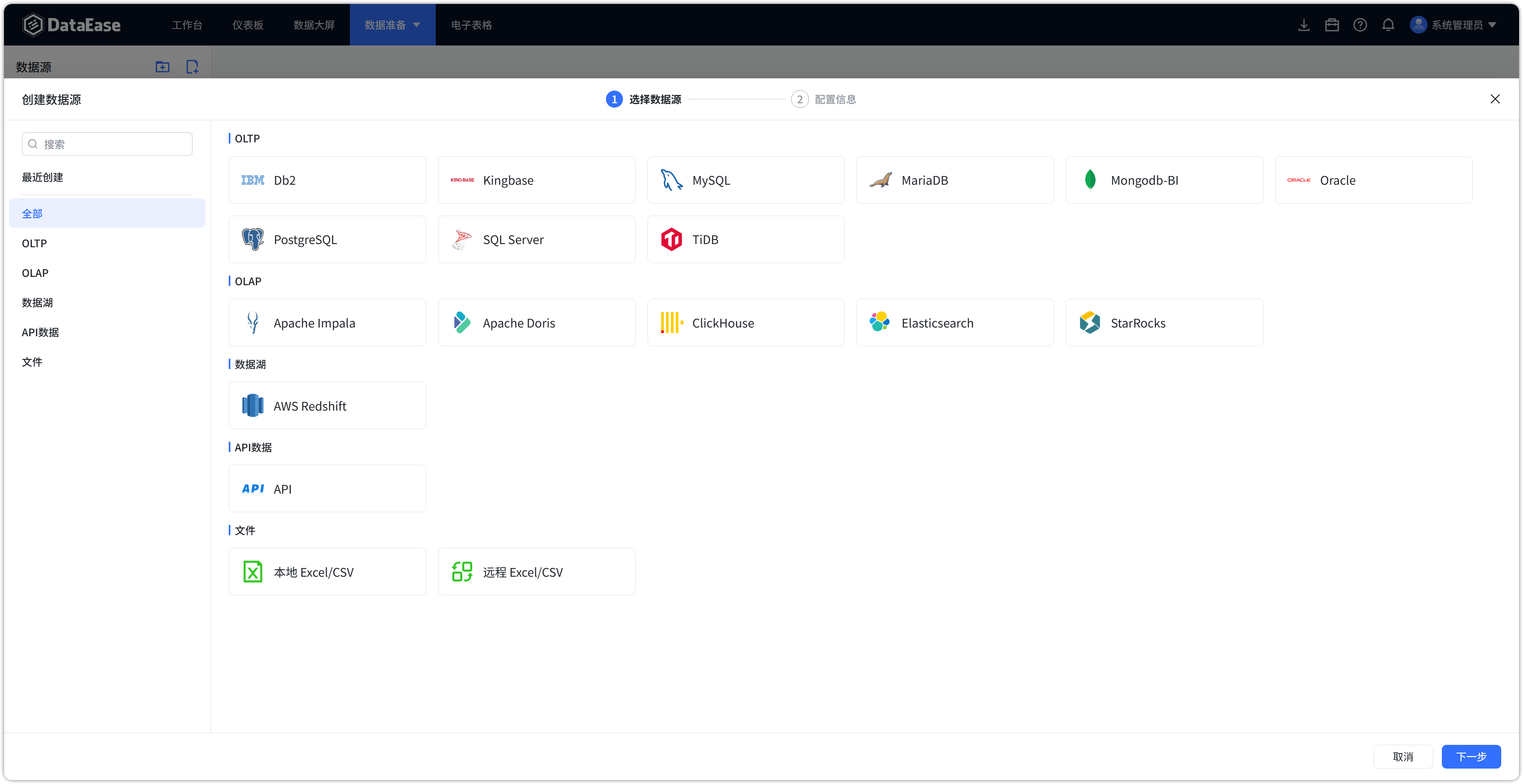Click step 2 配置信息

[824, 99]
